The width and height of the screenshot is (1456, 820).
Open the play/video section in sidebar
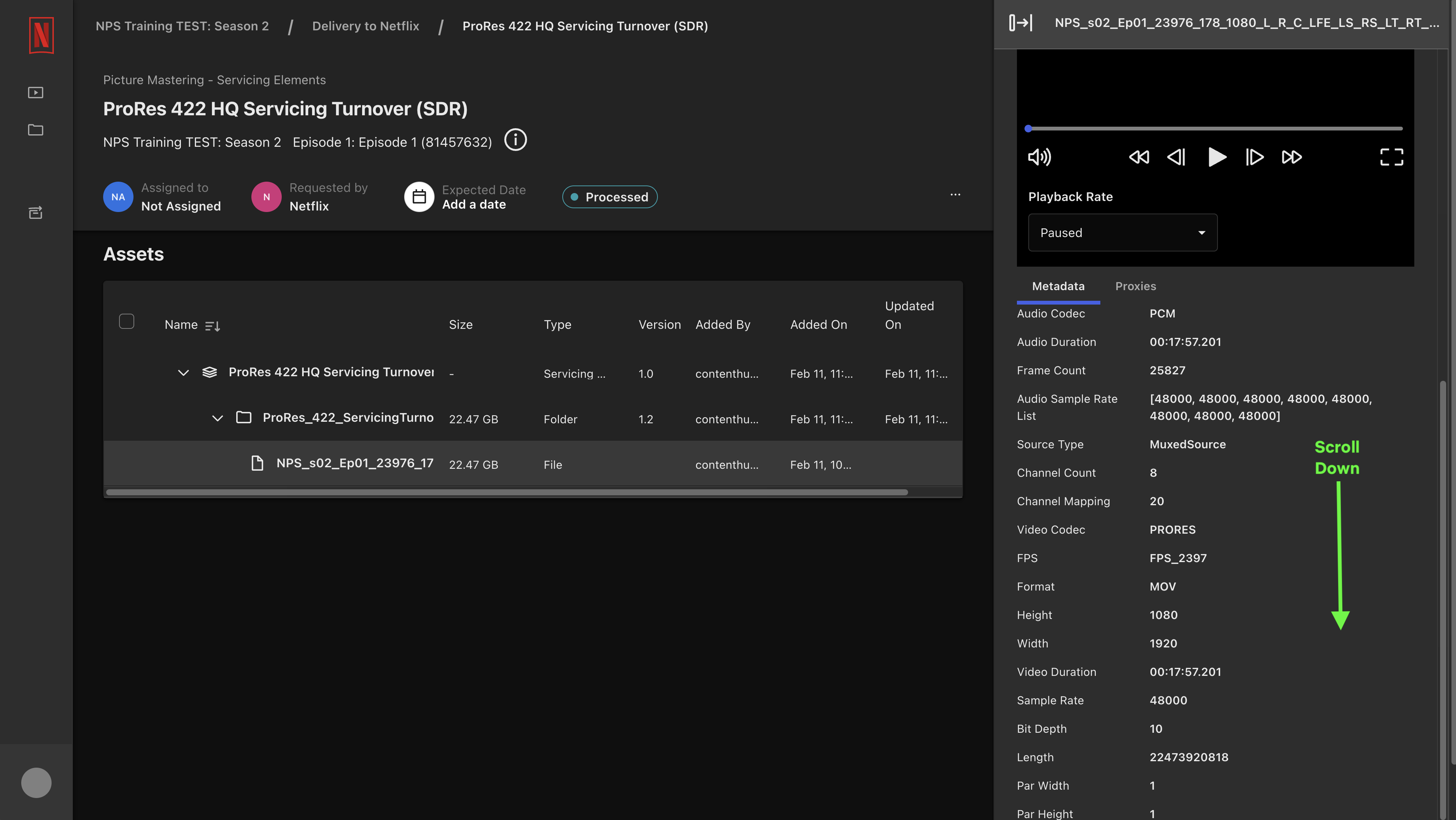click(36, 92)
